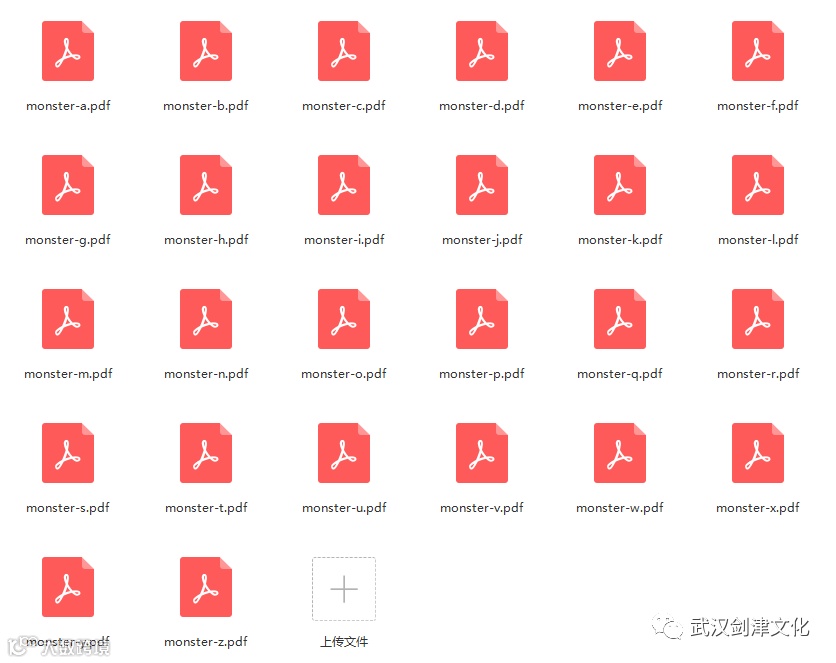Click the monster-p.pdf filename label
Screen dimensions: 836x663
[x=482, y=374]
